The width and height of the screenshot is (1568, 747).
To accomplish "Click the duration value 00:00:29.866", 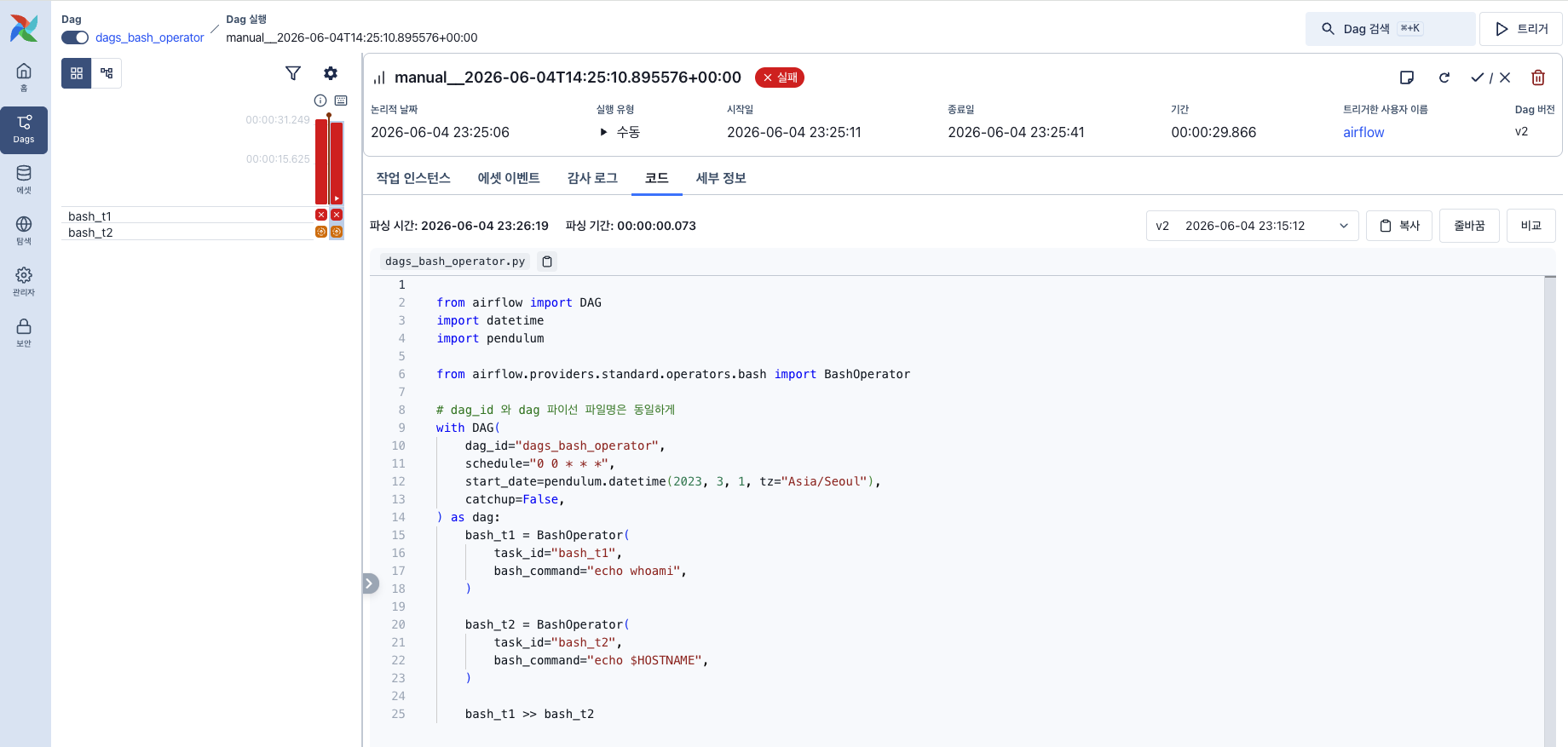I will click(x=1213, y=132).
